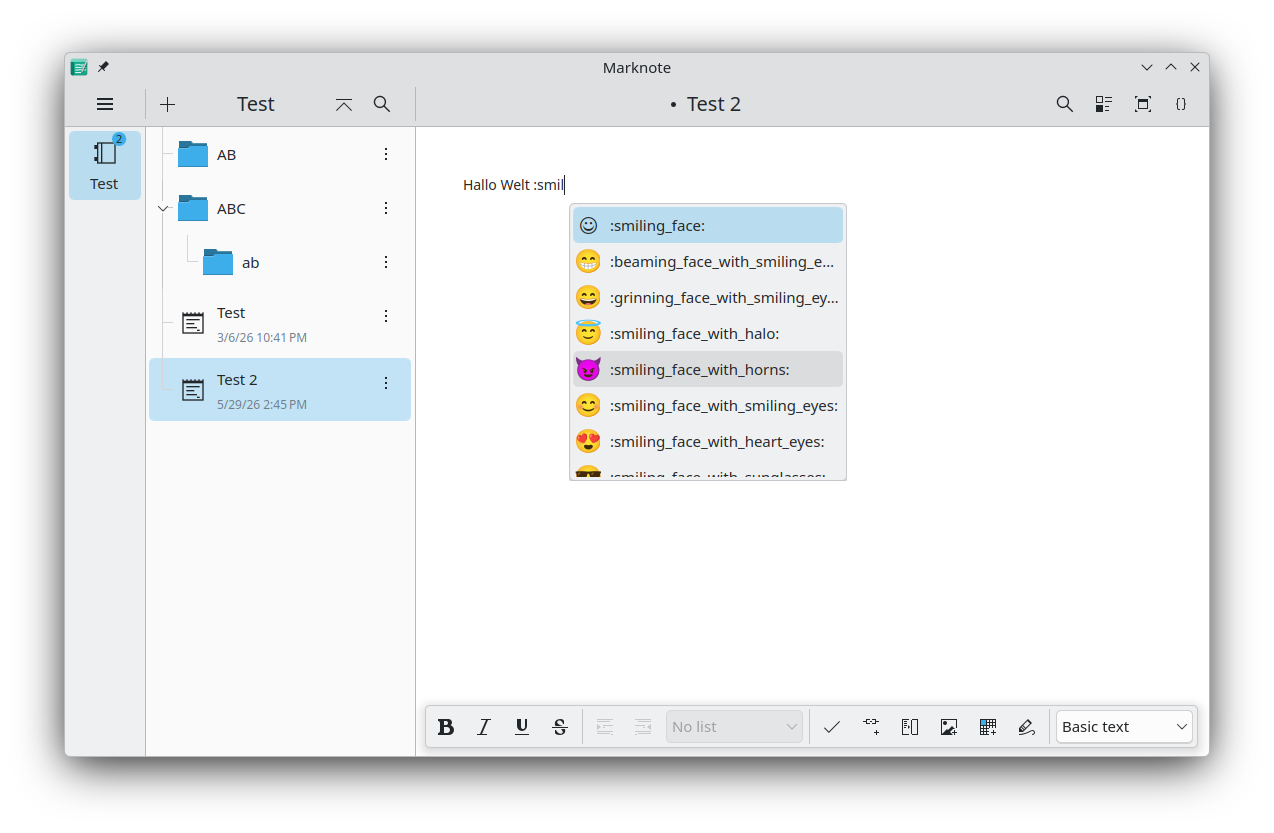1274x833 pixels.
Task: Insert a checkbox with the checkmark icon
Action: (831, 727)
